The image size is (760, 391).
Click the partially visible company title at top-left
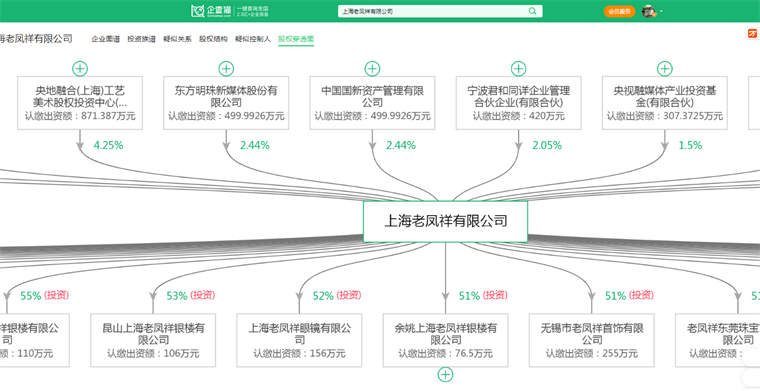tap(36, 39)
